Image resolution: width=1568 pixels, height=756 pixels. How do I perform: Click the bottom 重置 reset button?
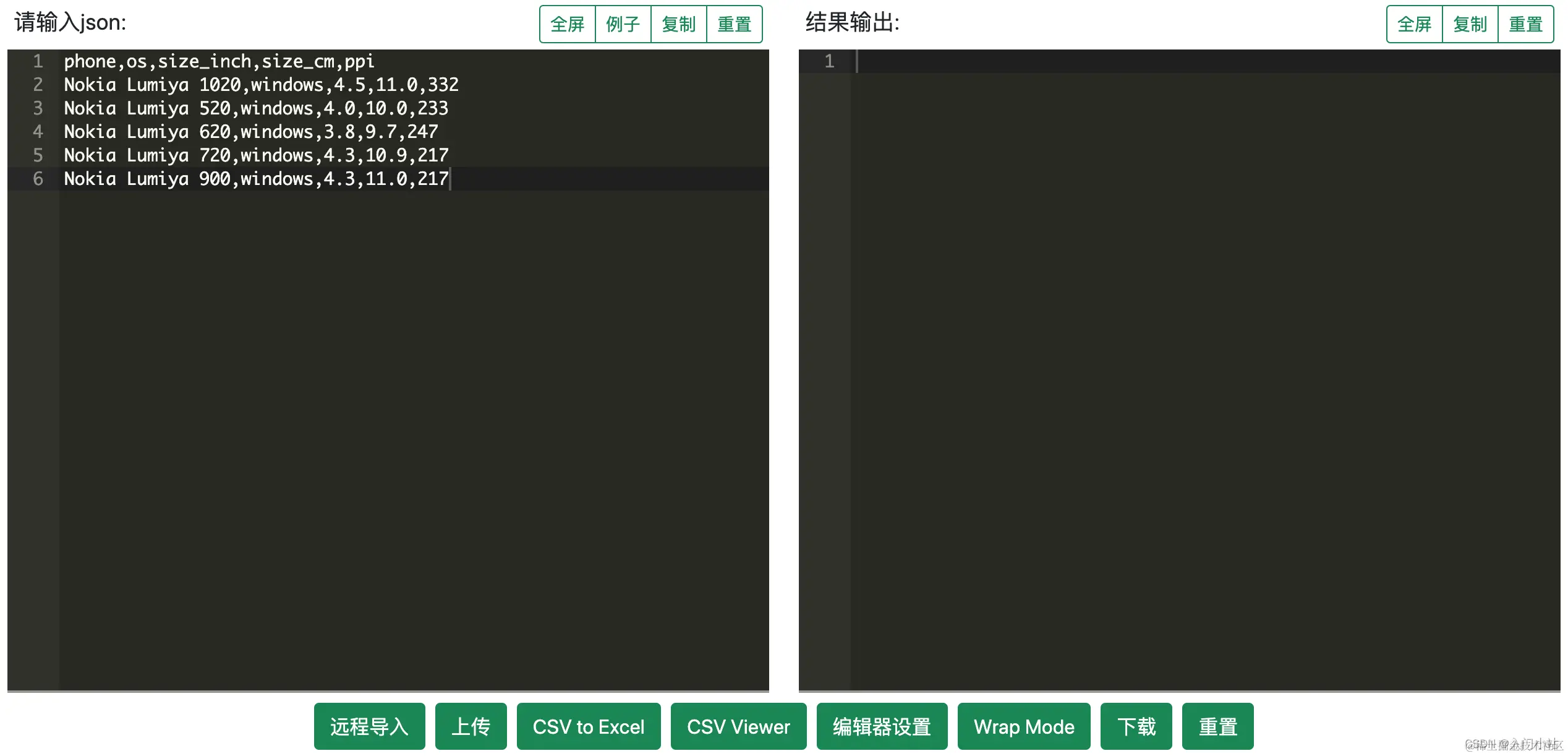click(x=1217, y=726)
